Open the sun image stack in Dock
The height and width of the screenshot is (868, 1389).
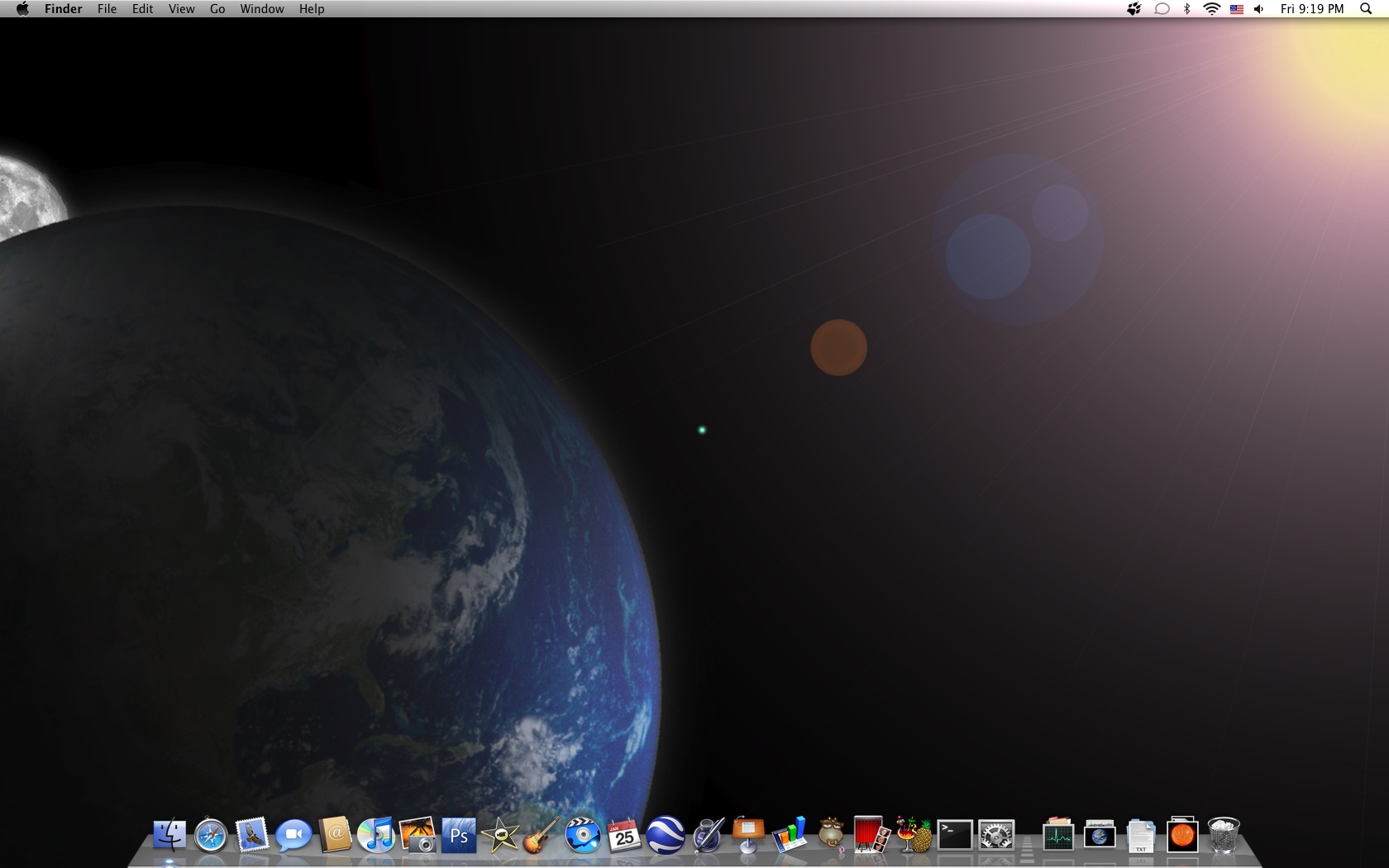click(1182, 835)
